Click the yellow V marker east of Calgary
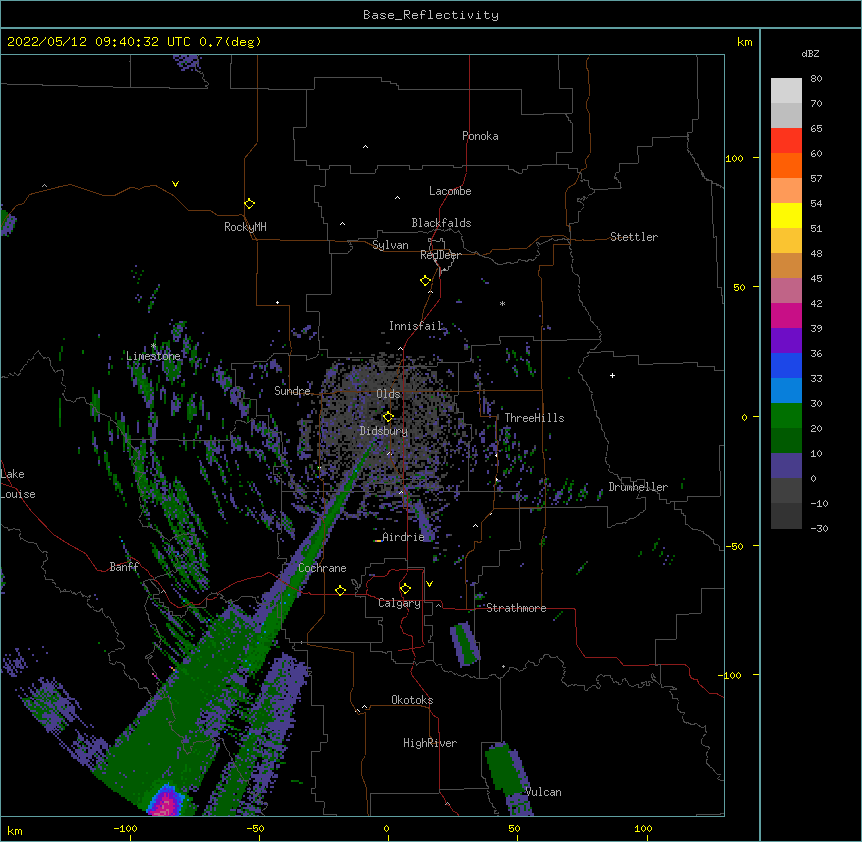The image size is (862, 842). coord(429,584)
